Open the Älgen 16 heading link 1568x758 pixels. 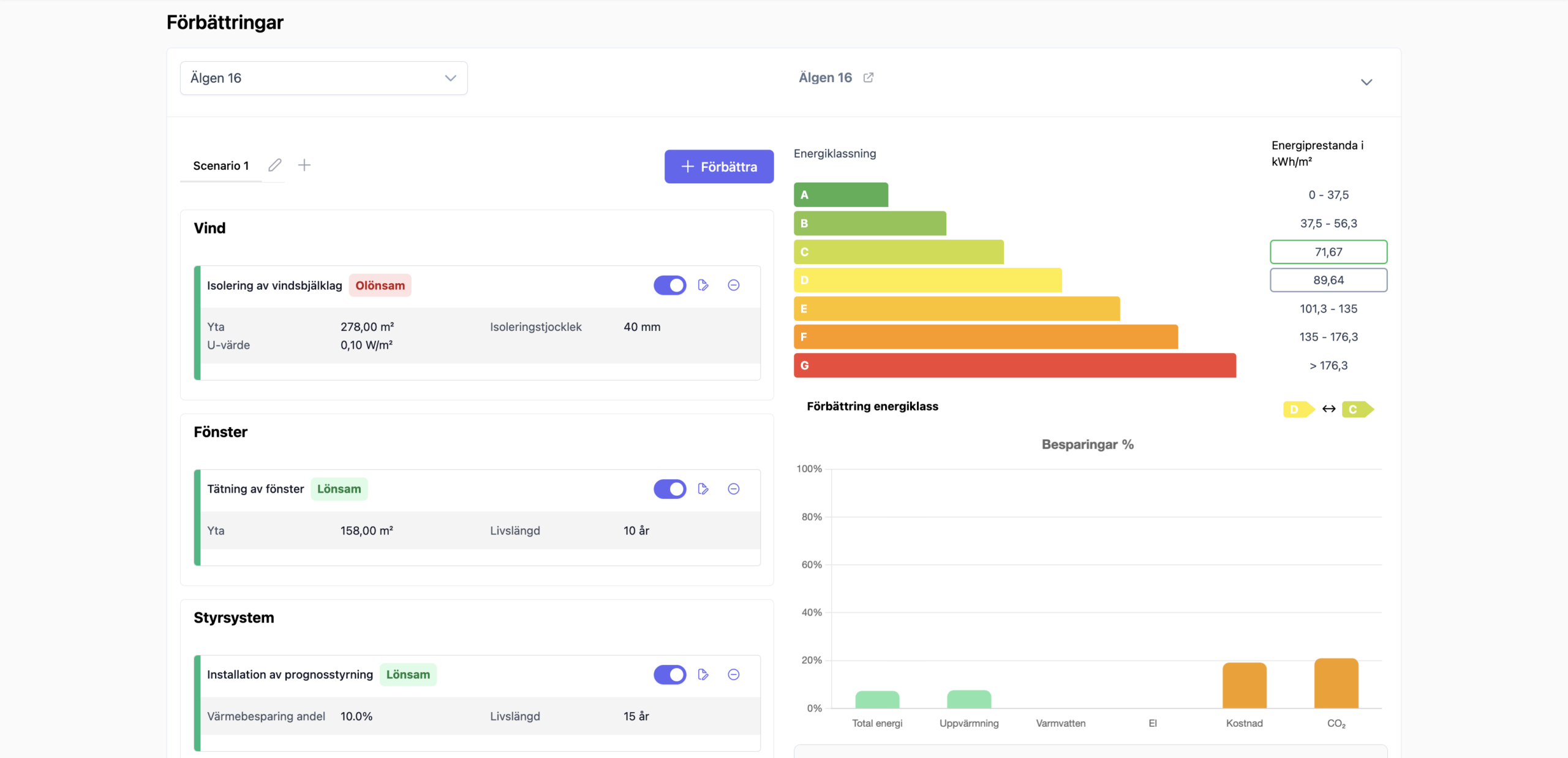(x=826, y=77)
